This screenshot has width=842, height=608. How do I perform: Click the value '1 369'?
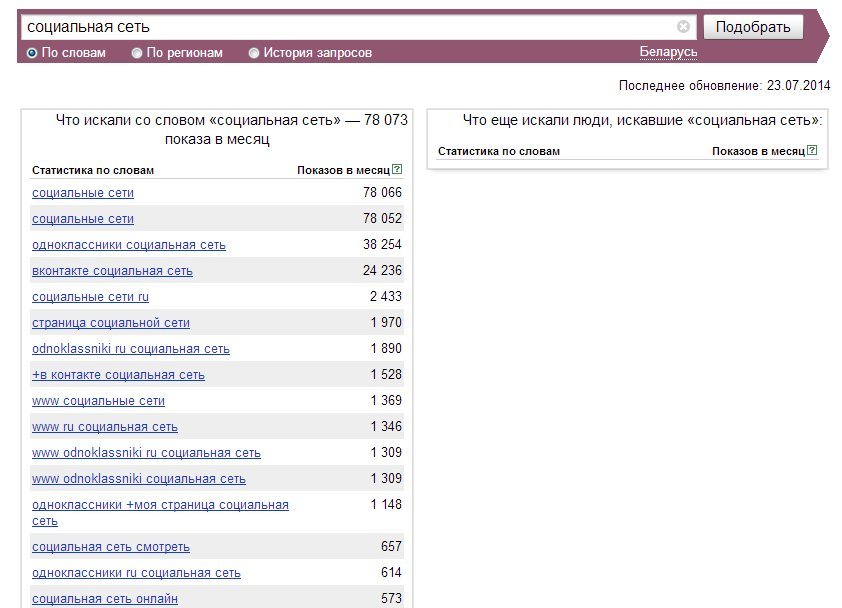(386, 400)
